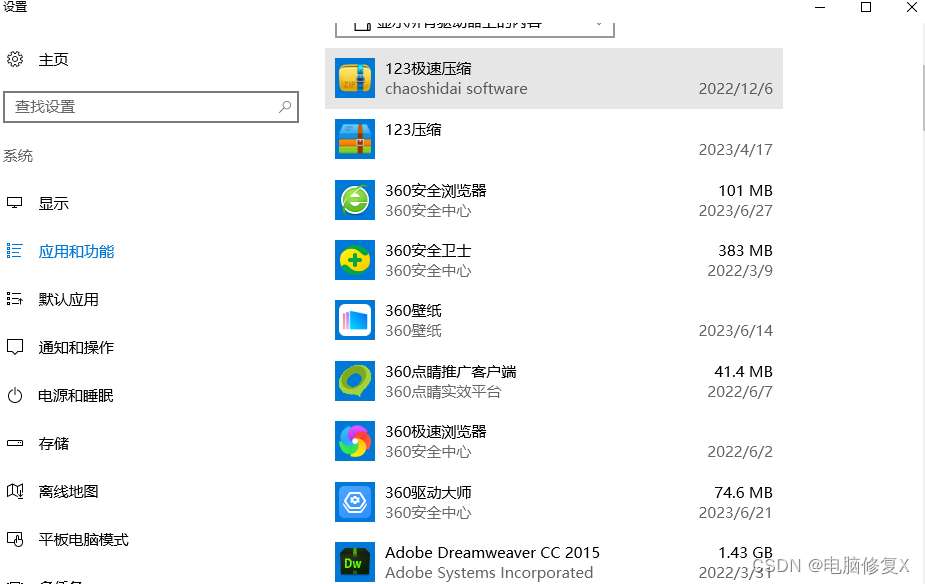Click the Adobe Dreamweaver Dw icon
This screenshot has width=925, height=584.
[355, 562]
